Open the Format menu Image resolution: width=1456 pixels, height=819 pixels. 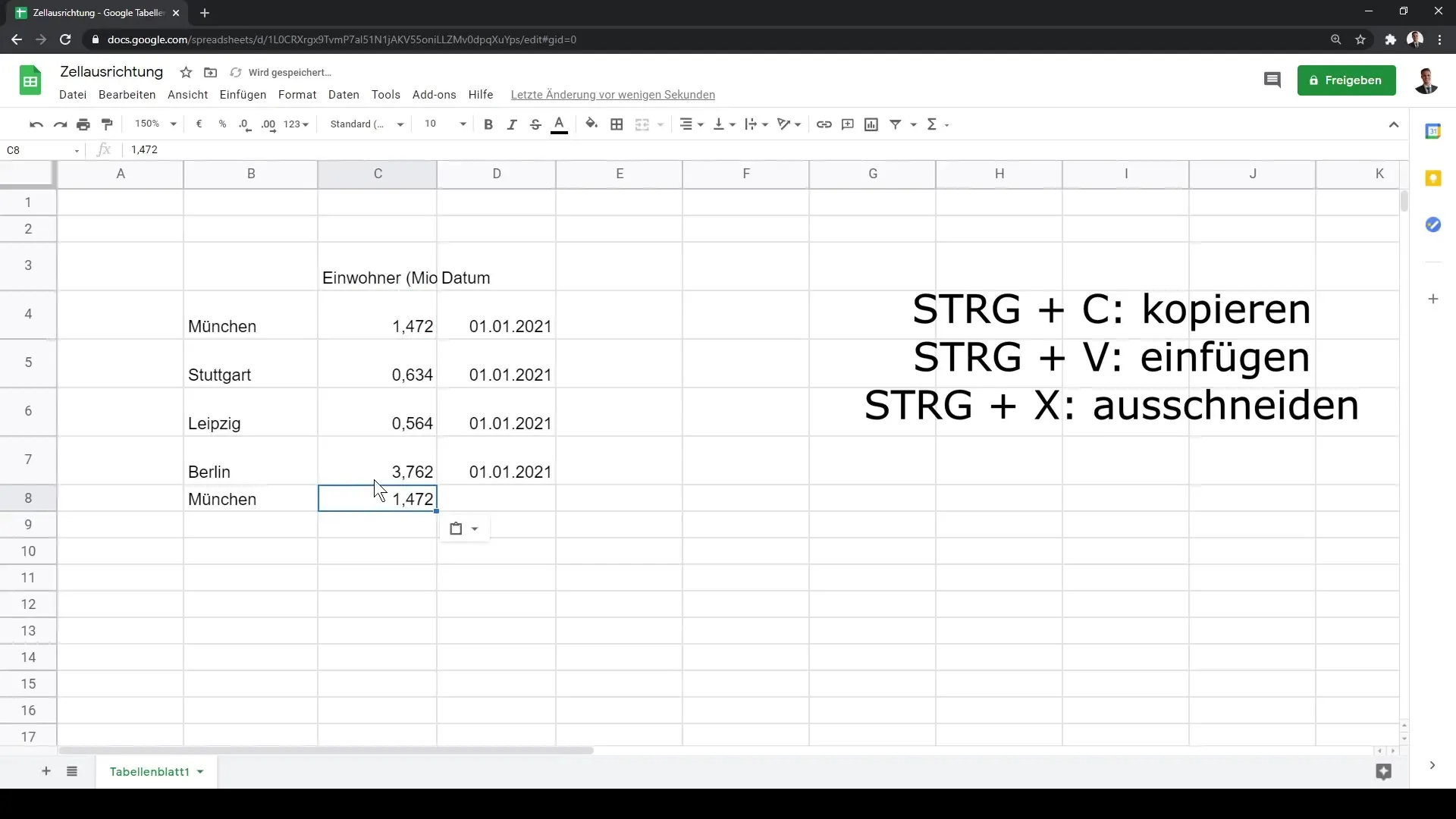[x=297, y=95]
